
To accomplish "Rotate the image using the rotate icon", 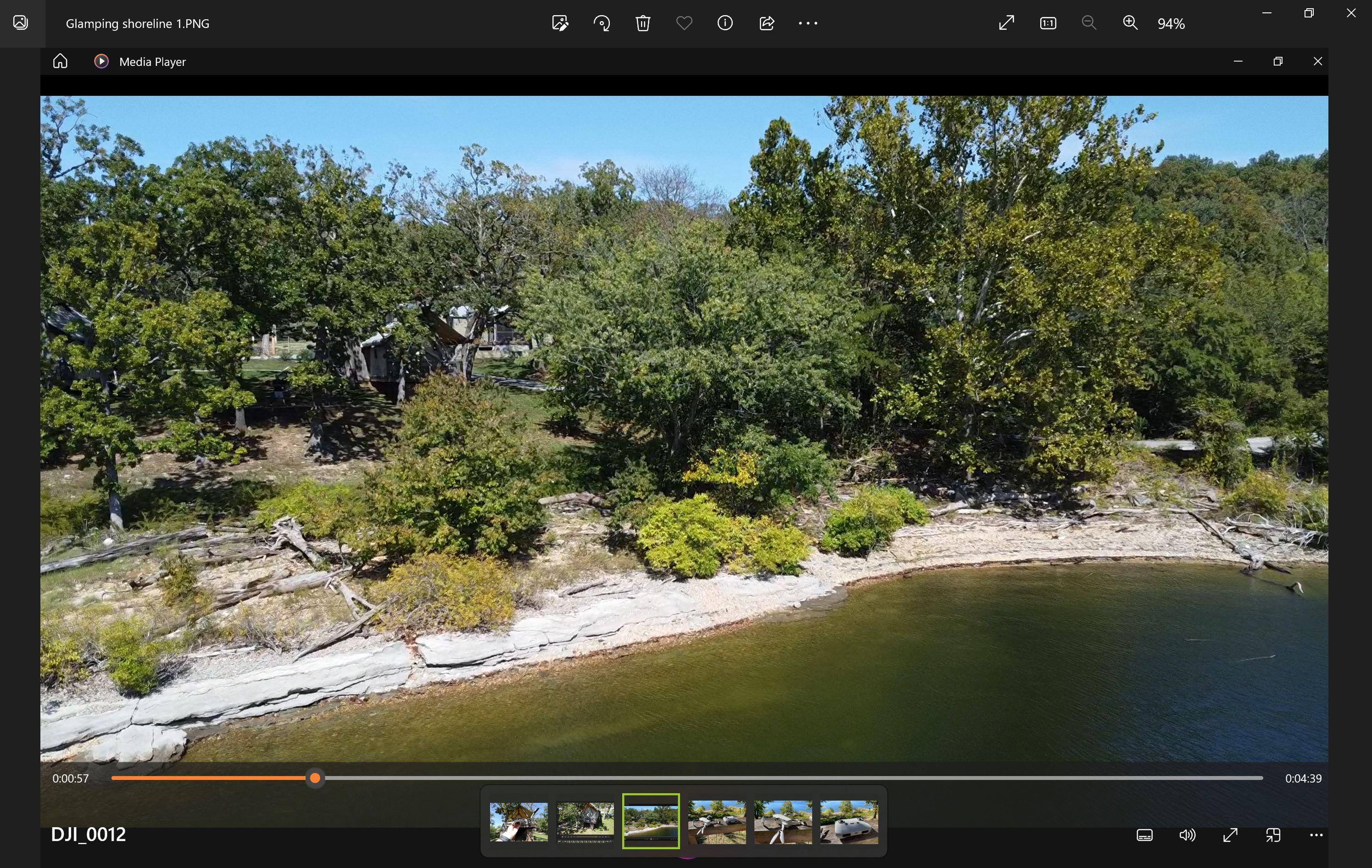I will (x=602, y=23).
